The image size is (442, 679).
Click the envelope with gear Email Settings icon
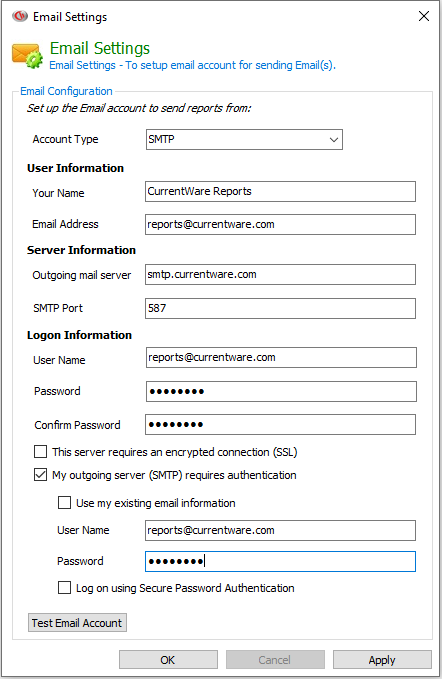click(27, 56)
